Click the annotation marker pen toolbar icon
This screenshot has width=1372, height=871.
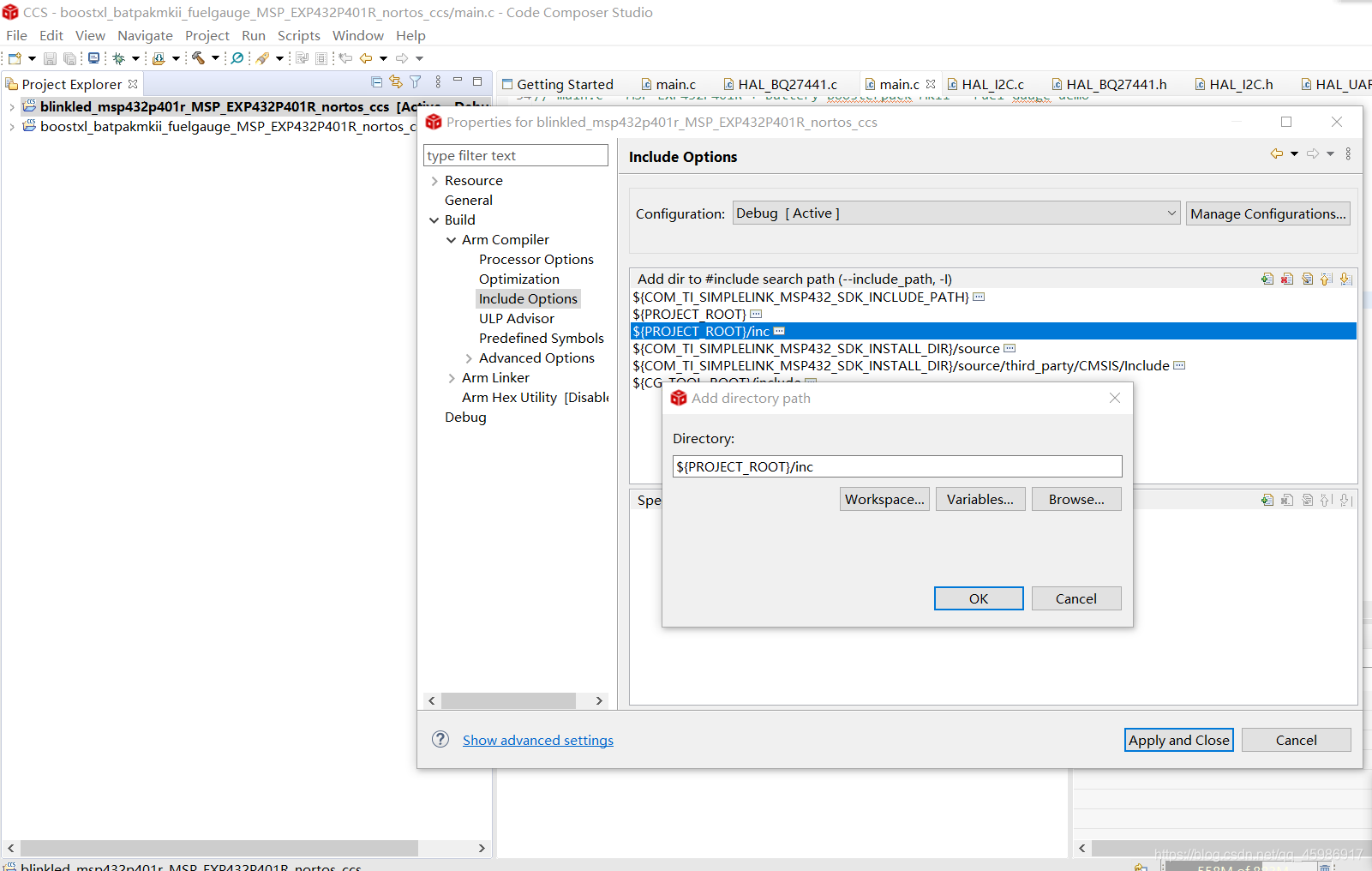(263, 58)
